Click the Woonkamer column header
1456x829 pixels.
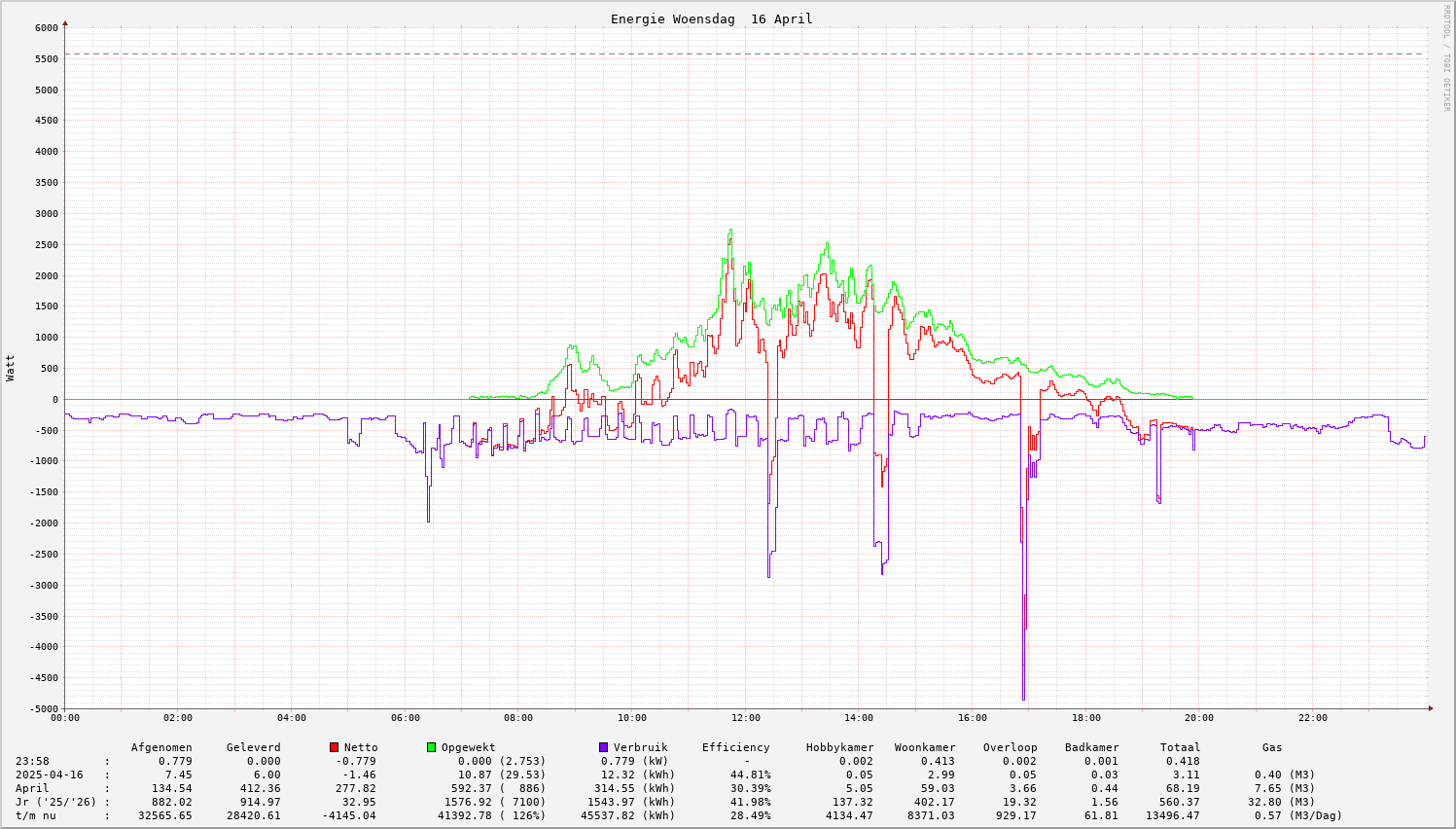[925, 747]
